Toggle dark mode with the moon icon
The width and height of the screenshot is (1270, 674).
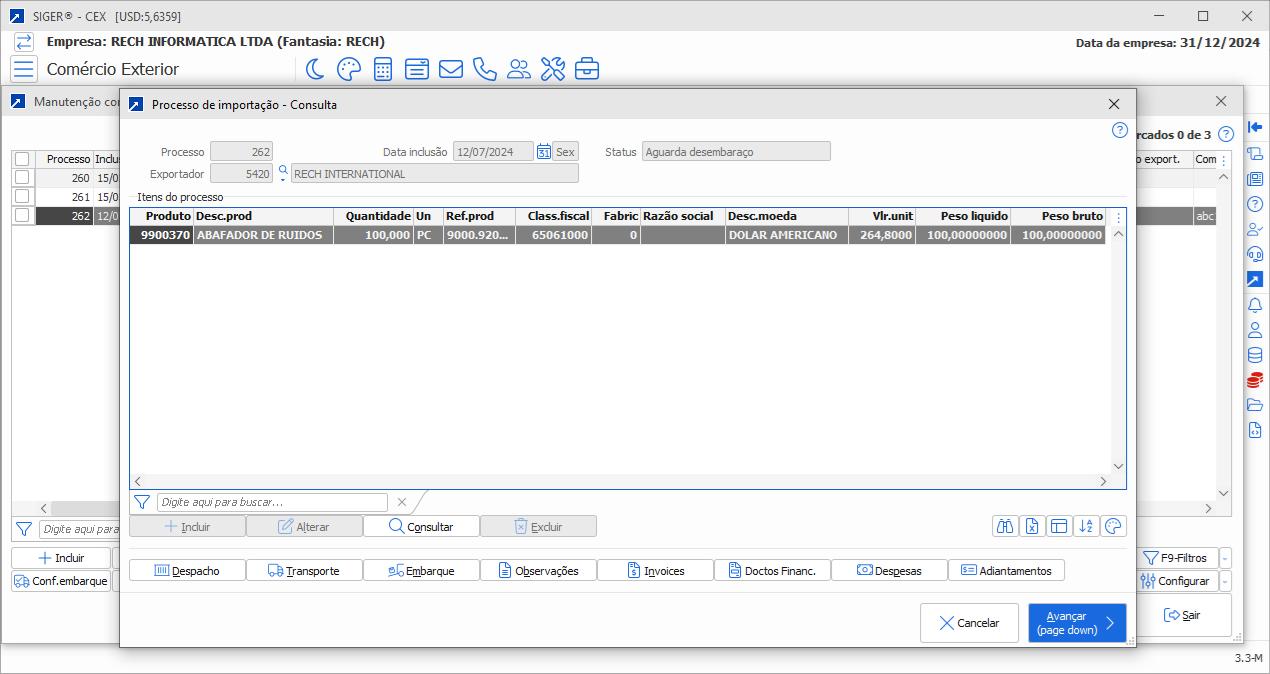[x=314, y=69]
